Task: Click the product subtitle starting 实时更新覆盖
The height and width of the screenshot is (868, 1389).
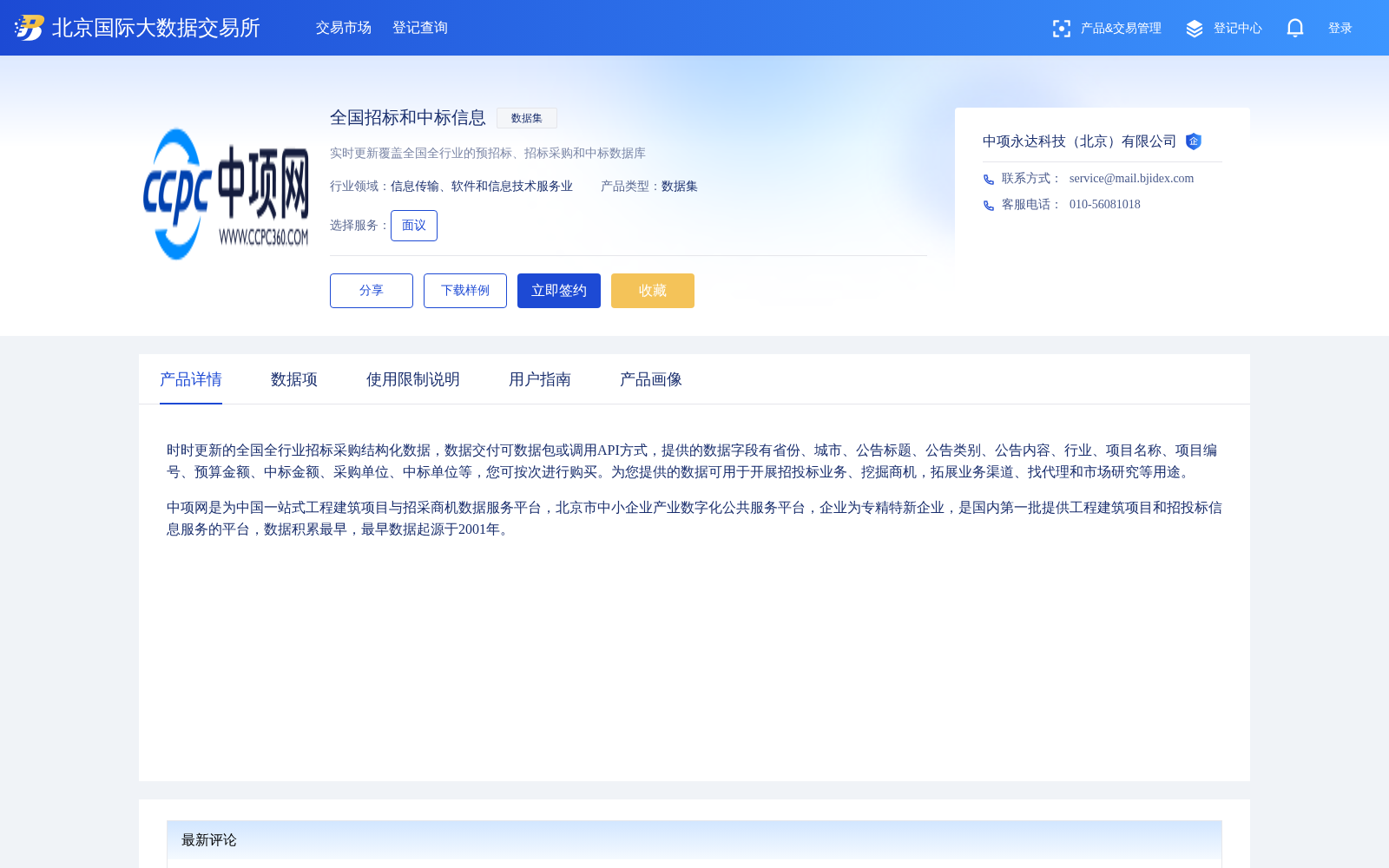Action: (x=488, y=154)
